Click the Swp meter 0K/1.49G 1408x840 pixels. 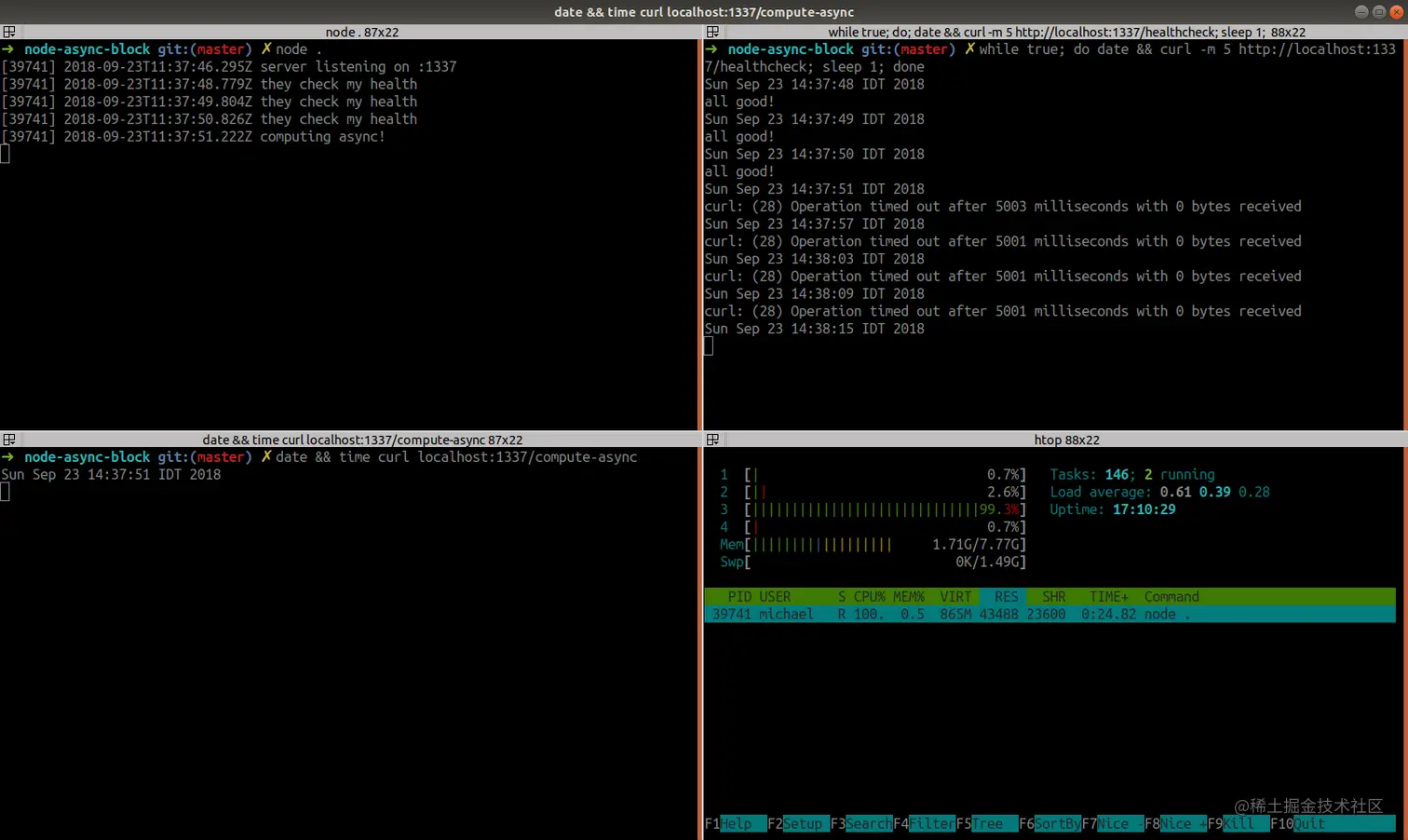coord(873,562)
